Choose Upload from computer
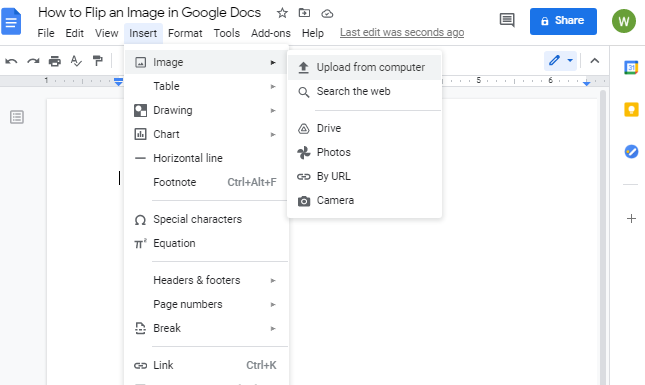This screenshot has height=385, width=645. (364, 67)
